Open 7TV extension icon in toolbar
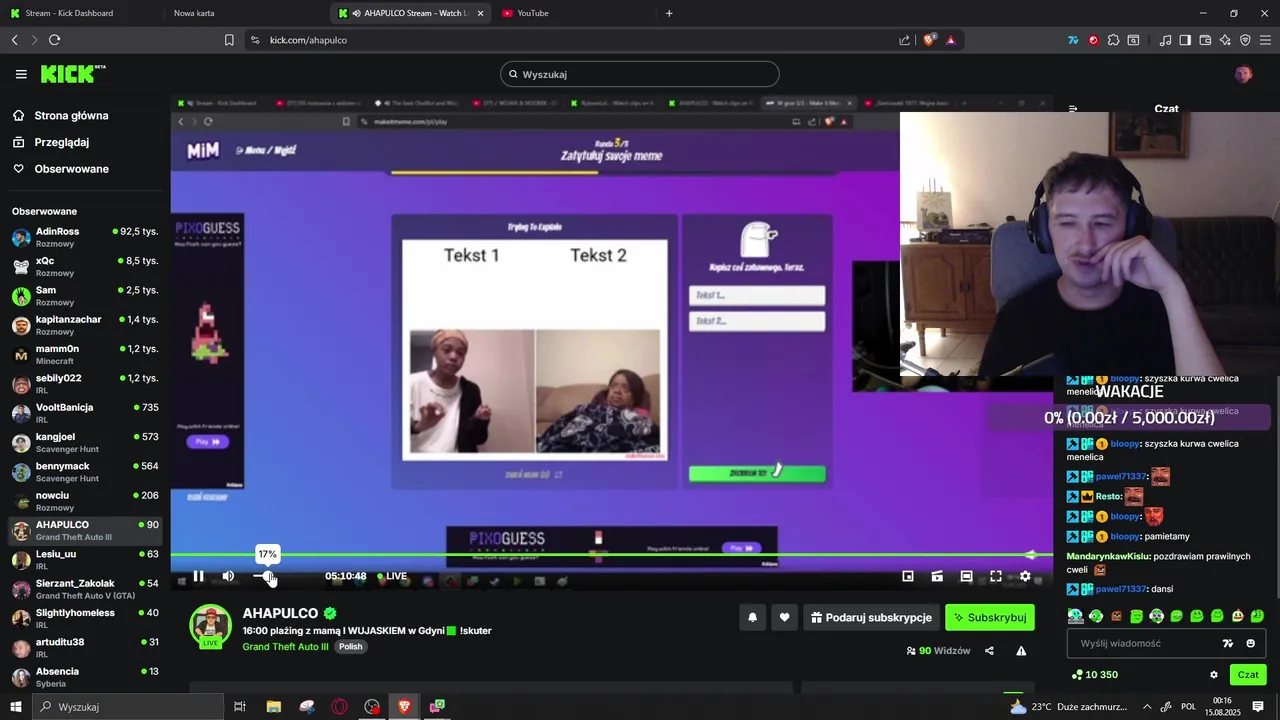The width and height of the screenshot is (1280, 720). pos(1073,40)
